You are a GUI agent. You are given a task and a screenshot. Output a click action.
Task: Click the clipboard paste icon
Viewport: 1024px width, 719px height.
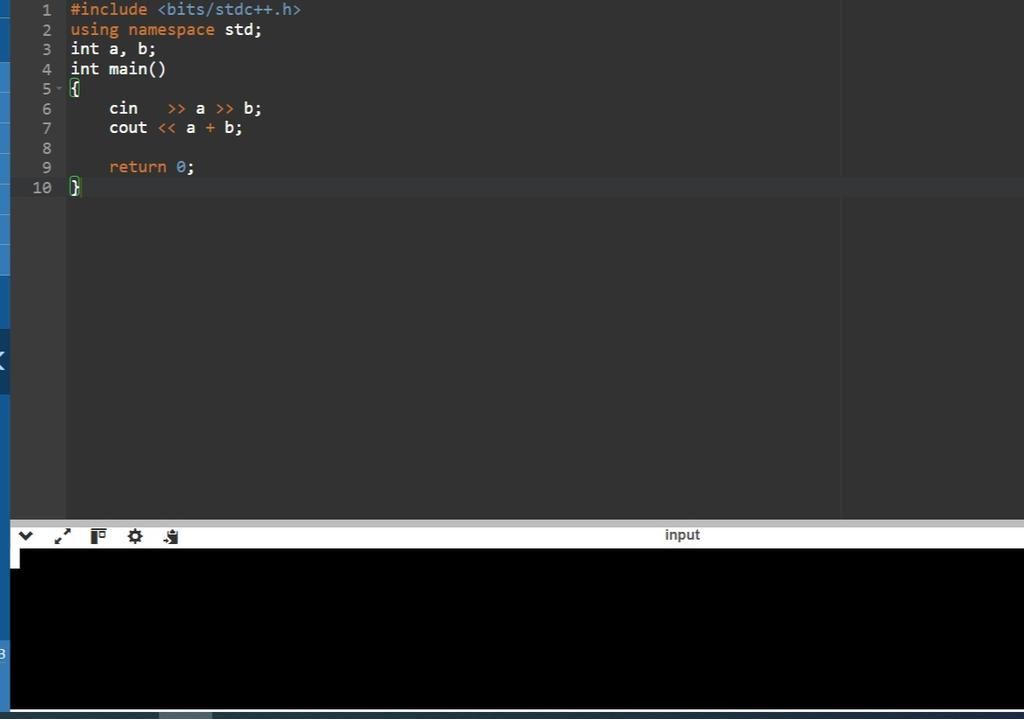coord(170,537)
